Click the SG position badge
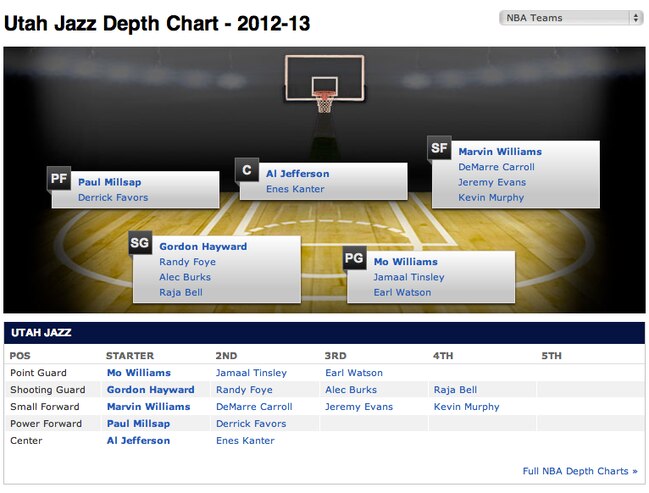 click(x=140, y=243)
